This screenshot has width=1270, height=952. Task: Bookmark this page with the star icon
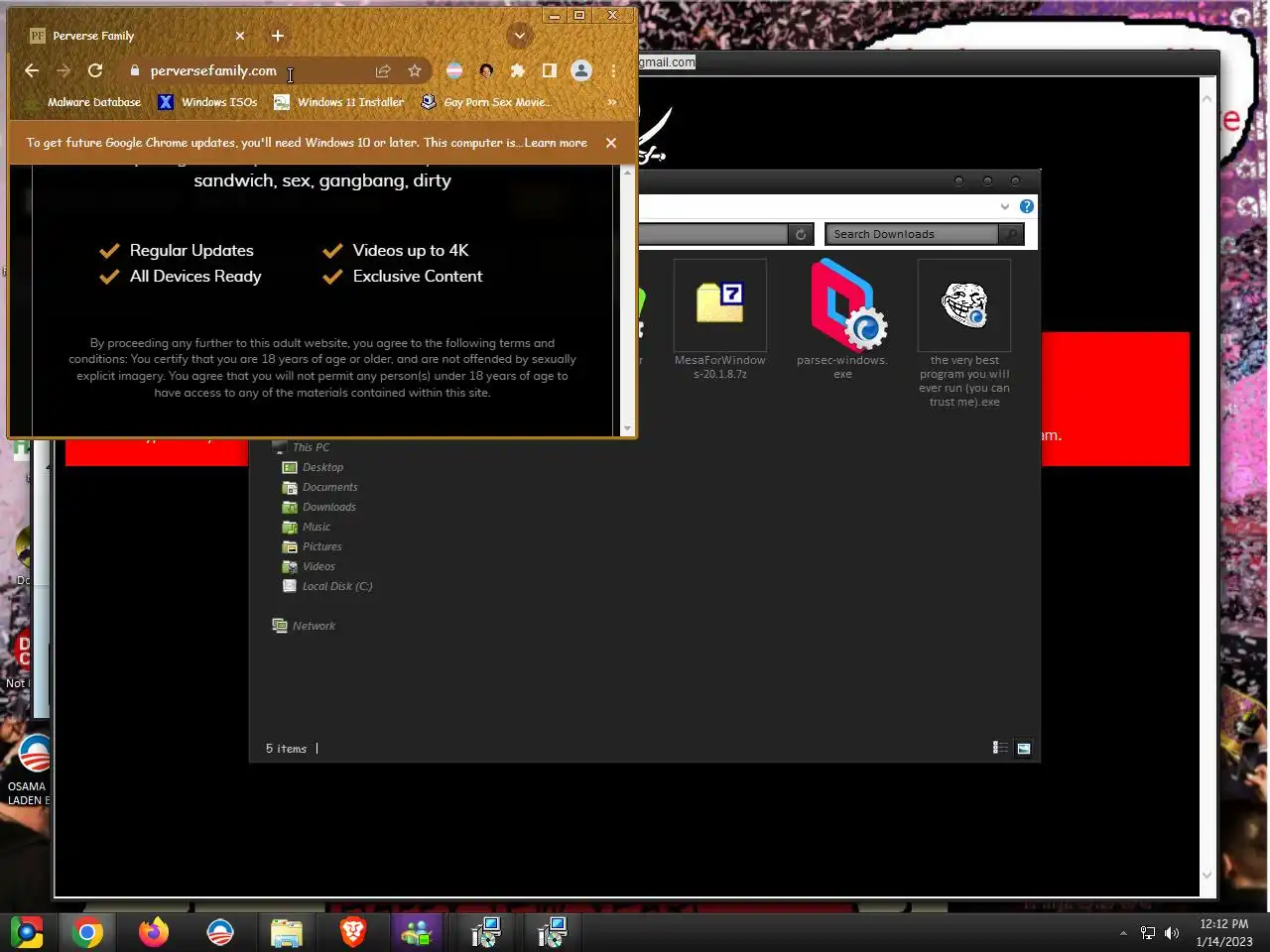pyautogui.click(x=415, y=70)
